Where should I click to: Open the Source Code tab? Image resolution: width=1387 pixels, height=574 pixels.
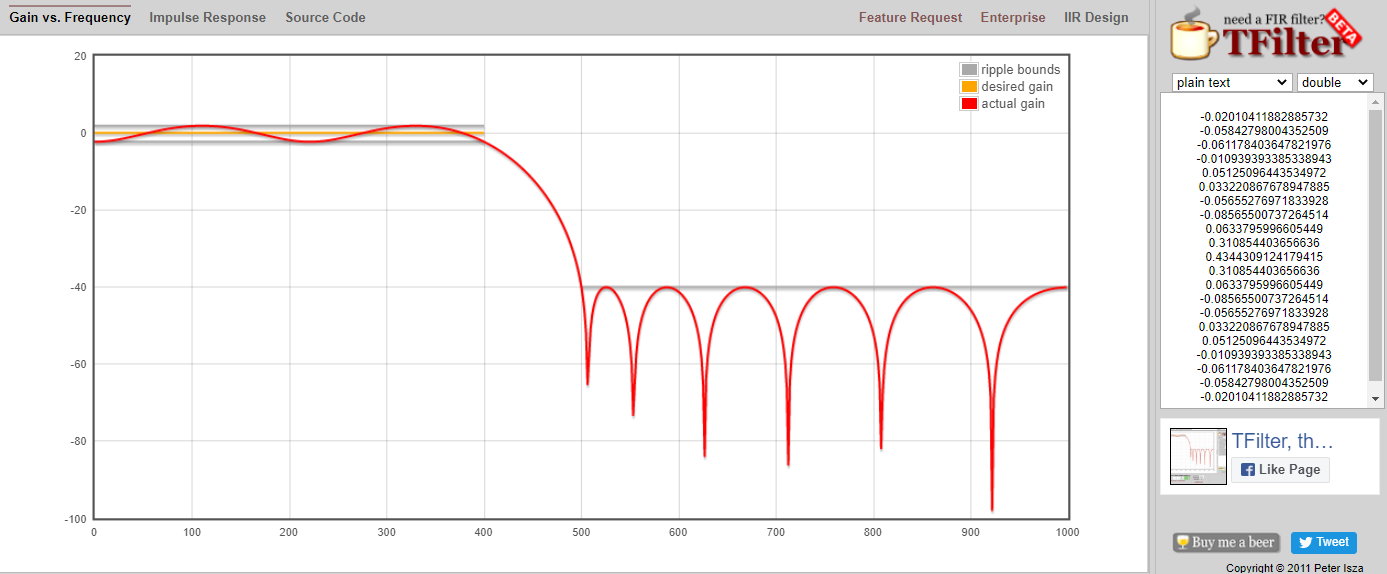pyautogui.click(x=325, y=17)
